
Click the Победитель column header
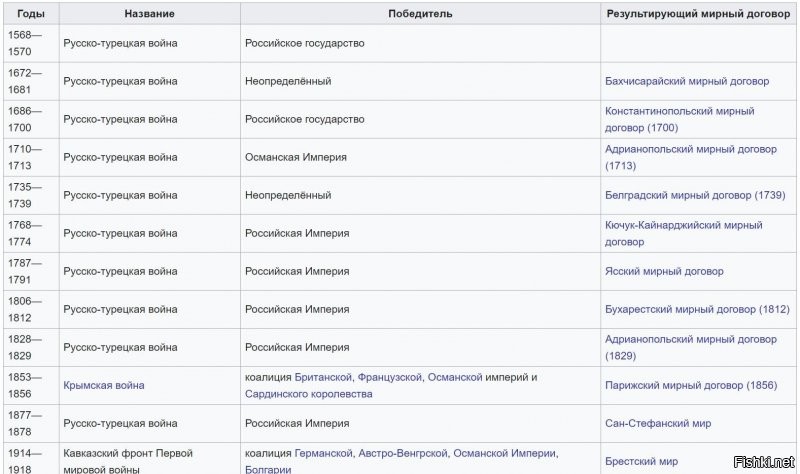[420, 14]
